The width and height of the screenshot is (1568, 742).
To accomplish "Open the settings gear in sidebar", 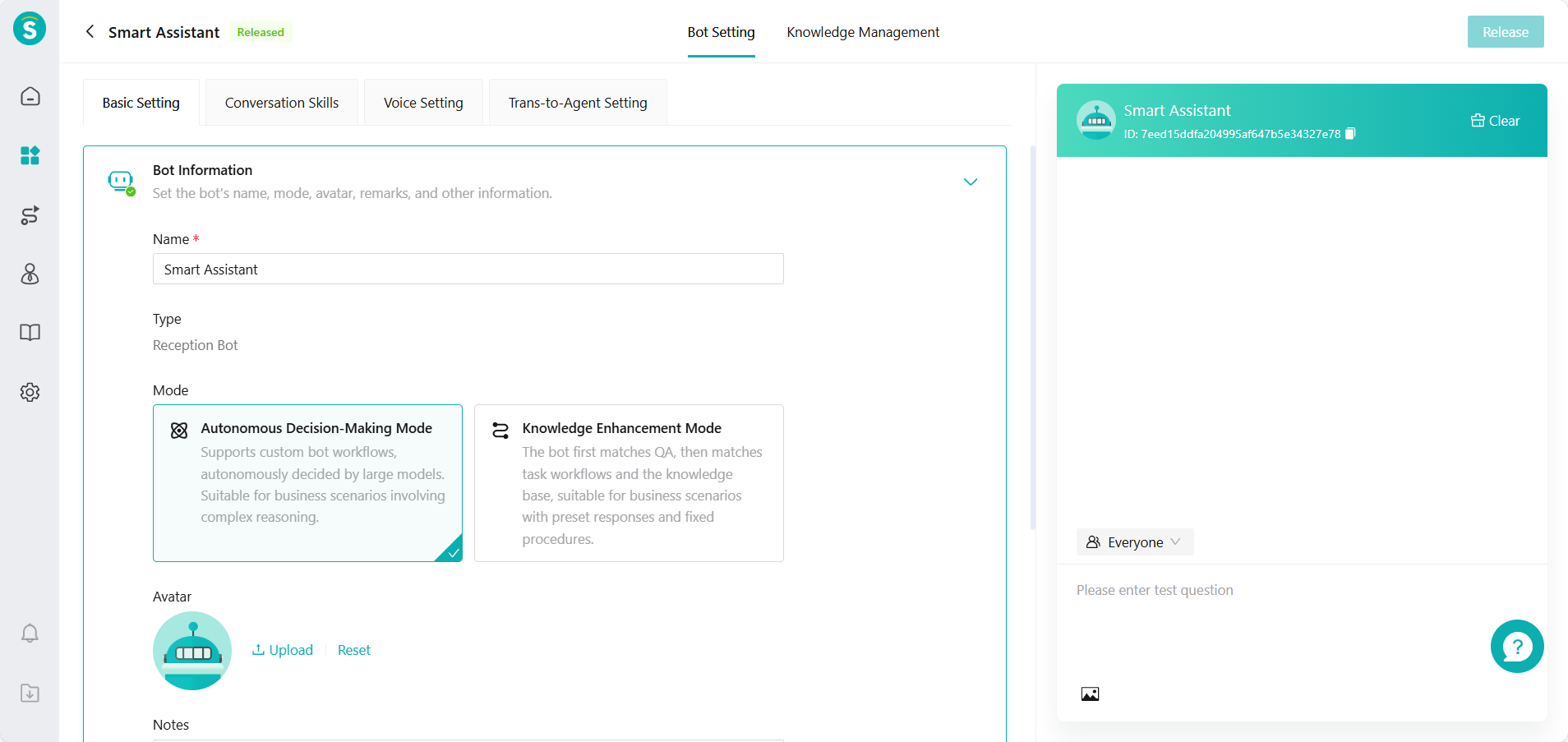I will point(30,392).
